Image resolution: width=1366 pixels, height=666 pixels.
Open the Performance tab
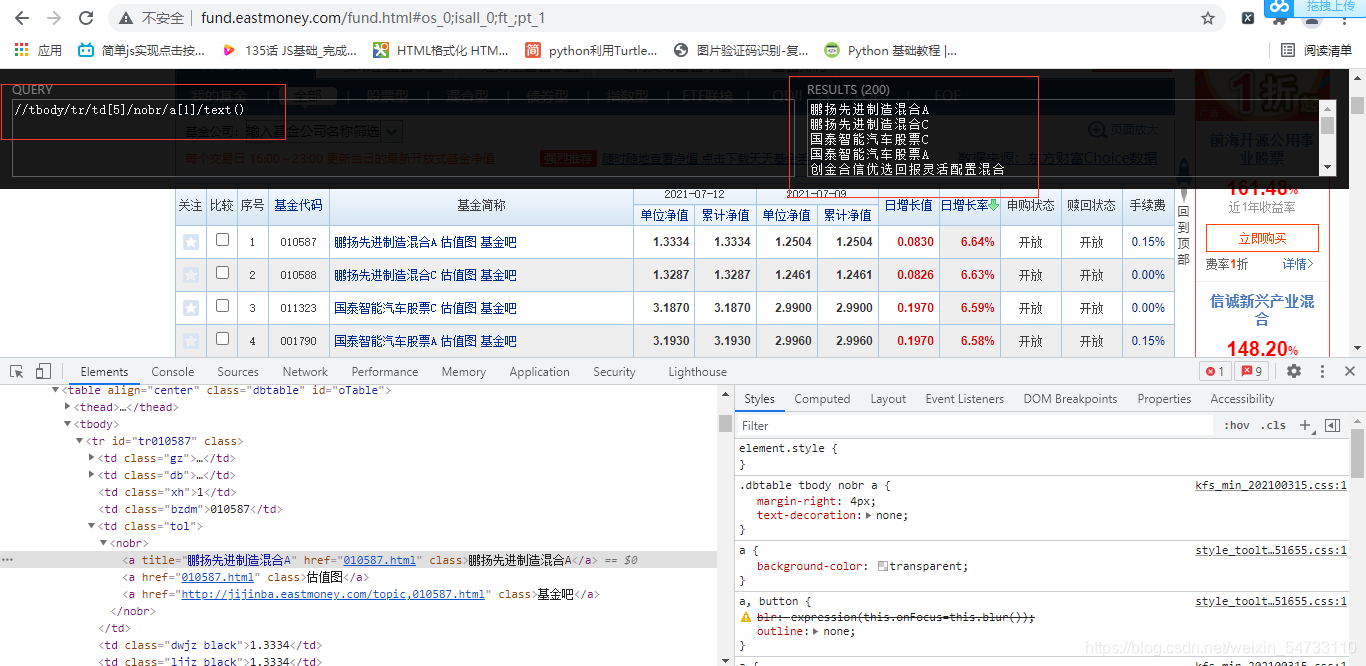(385, 371)
